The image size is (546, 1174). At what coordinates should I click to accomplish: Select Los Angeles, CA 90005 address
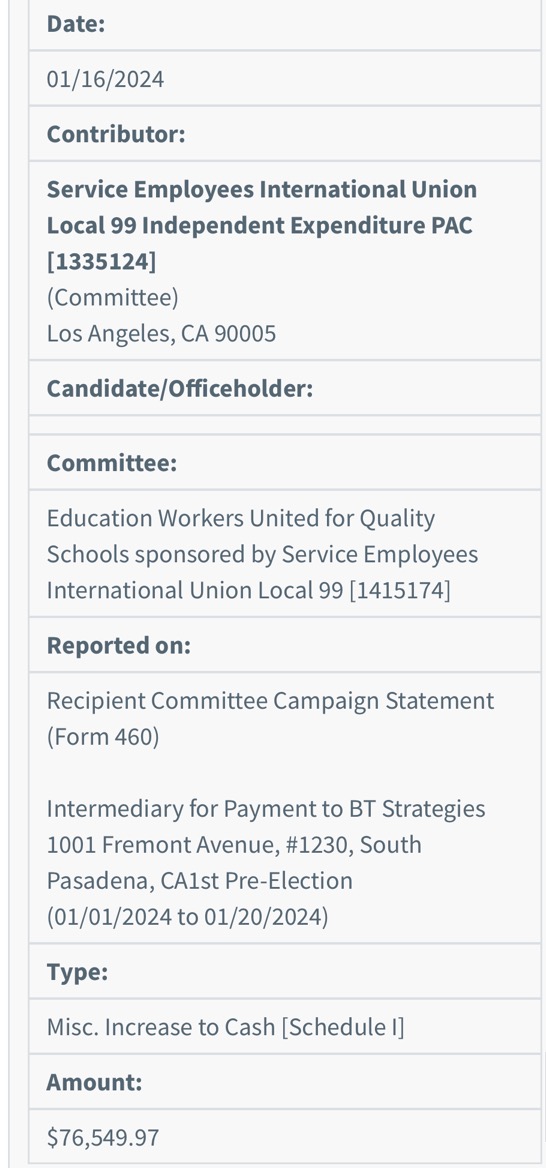(x=161, y=334)
